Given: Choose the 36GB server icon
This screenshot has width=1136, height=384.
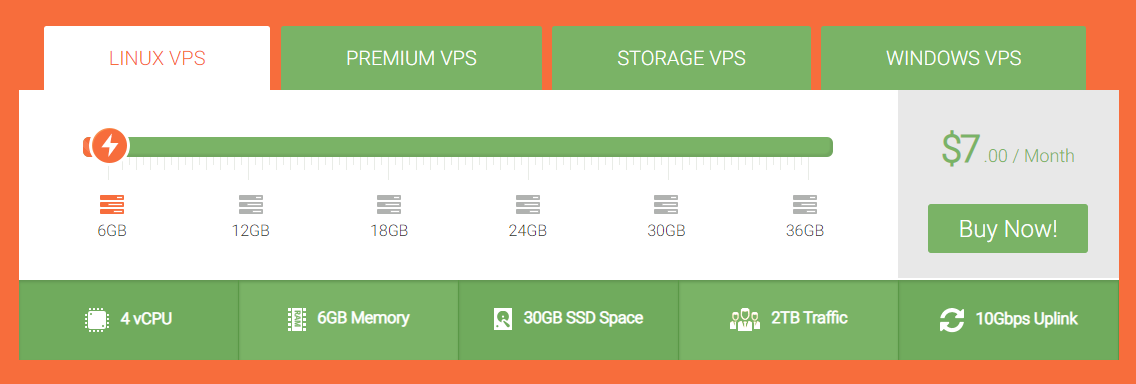Looking at the screenshot, I should click(805, 205).
